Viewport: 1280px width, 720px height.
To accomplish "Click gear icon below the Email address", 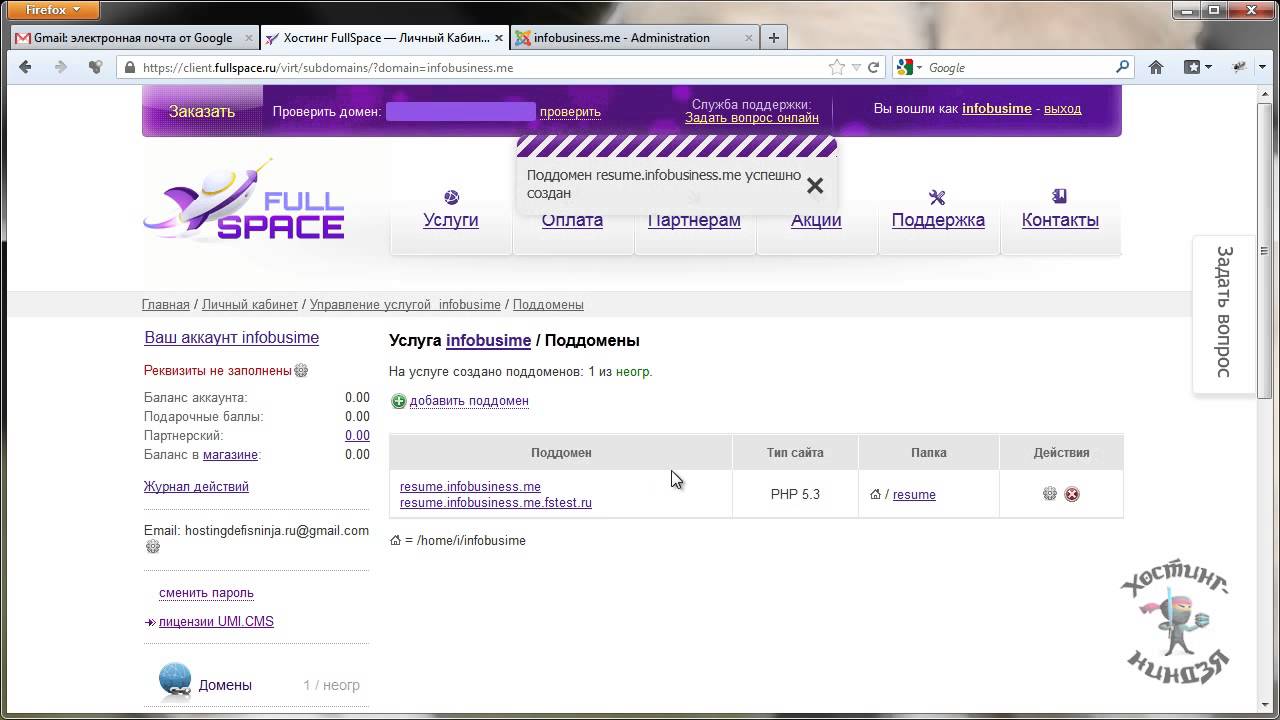I will click(x=153, y=547).
